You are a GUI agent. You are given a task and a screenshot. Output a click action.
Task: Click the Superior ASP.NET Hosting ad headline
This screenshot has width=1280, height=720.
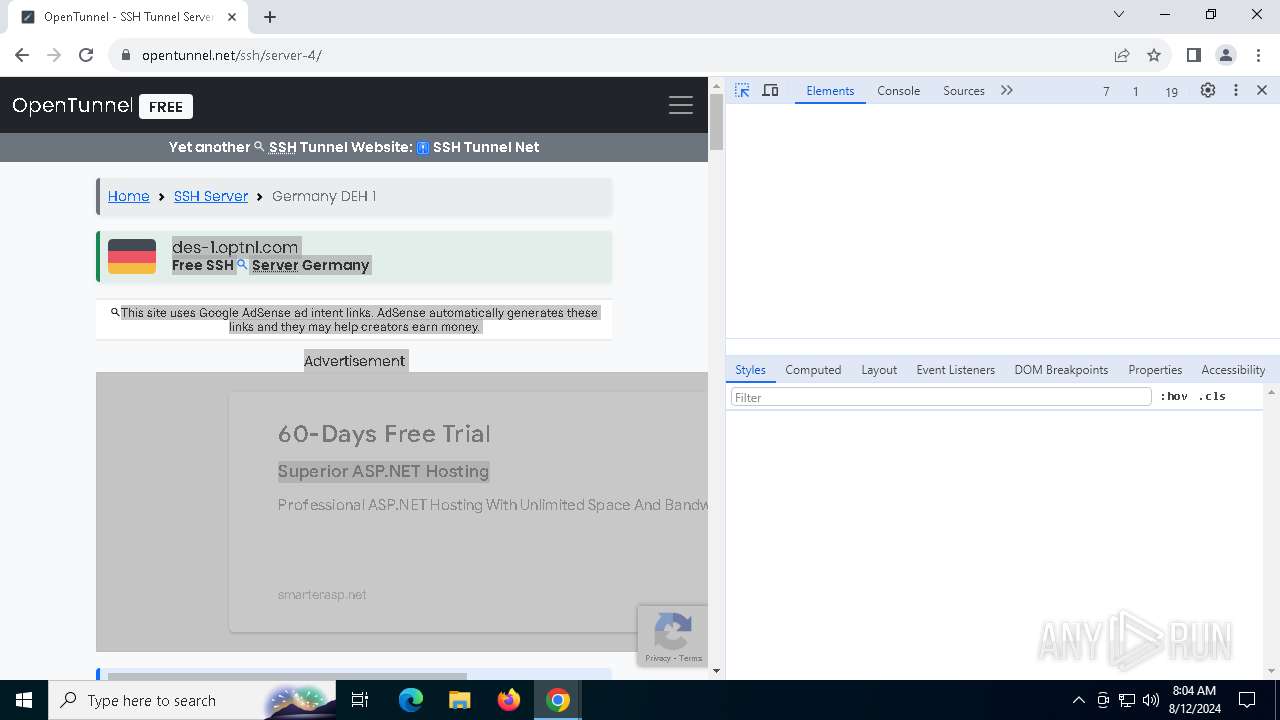pos(383,471)
